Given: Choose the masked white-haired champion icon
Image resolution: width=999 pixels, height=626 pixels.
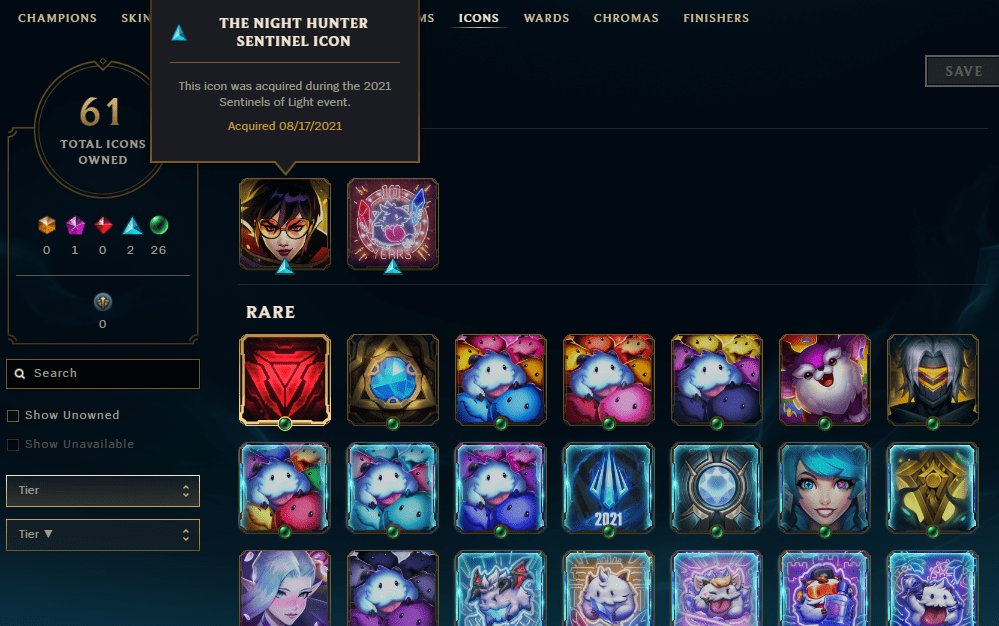Looking at the screenshot, I should point(933,380).
